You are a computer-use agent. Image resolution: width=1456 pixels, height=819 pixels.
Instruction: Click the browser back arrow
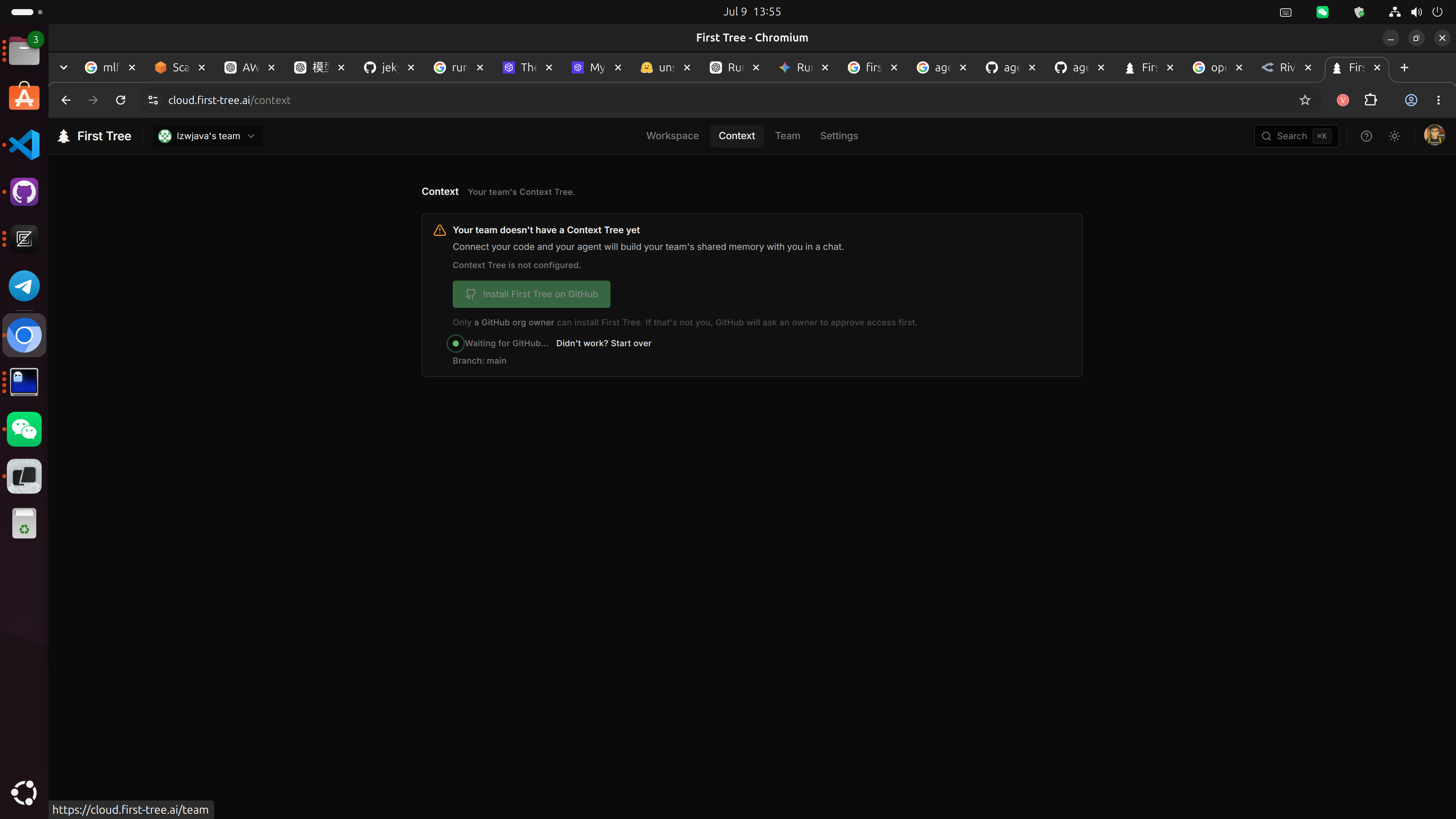click(66, 100)
